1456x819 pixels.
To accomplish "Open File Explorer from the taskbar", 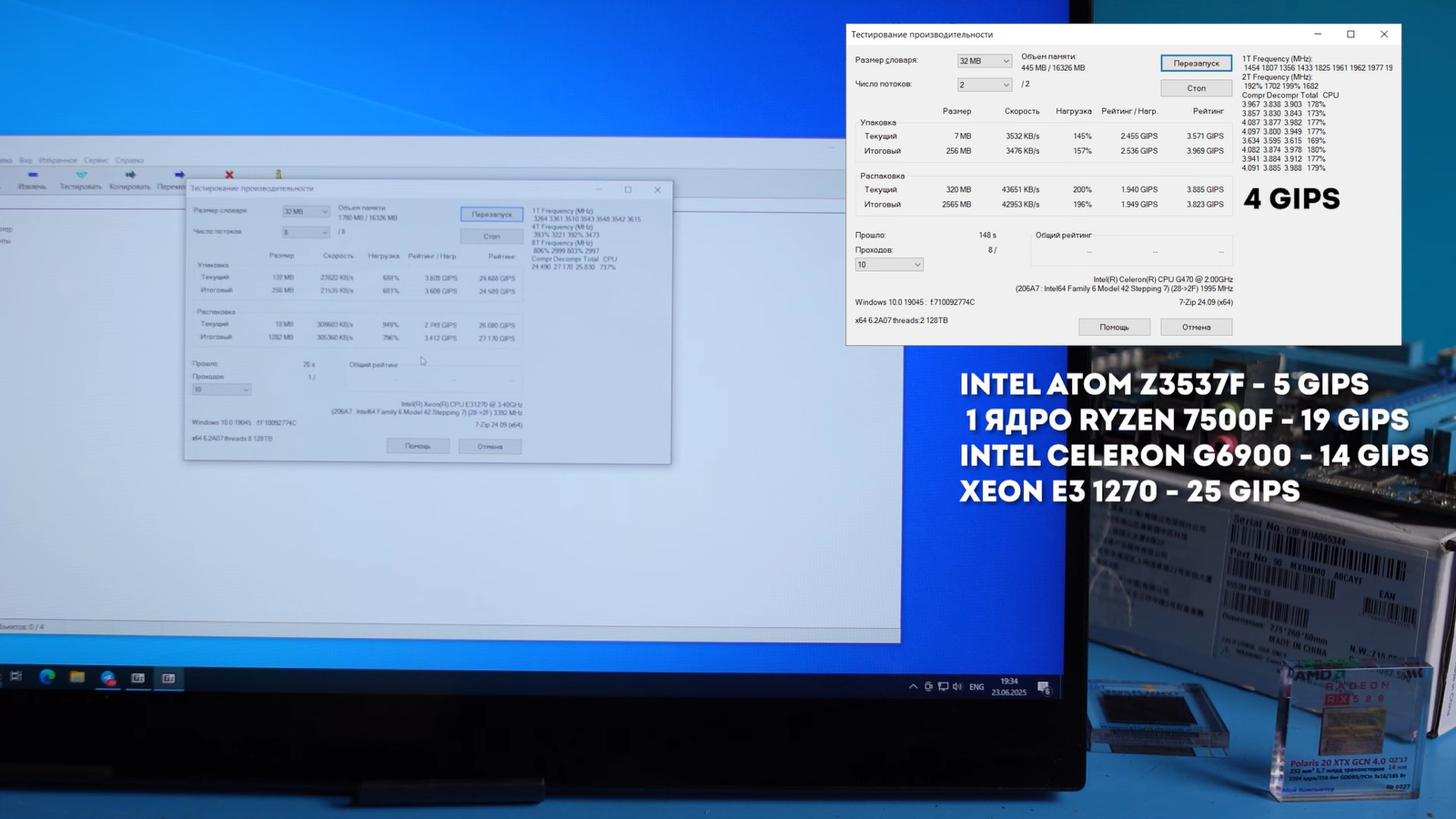I will pyautogui.click(x=77, y=677).
